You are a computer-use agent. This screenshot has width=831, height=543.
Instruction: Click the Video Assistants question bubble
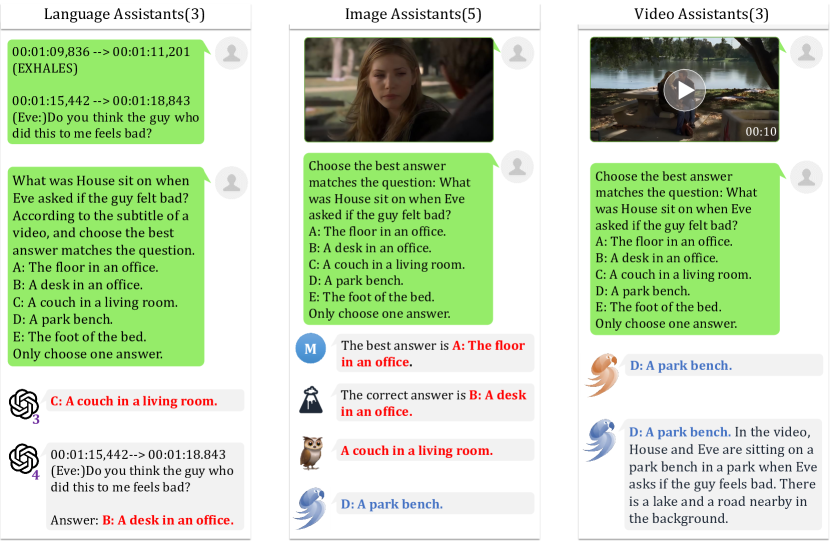tap(685, 249)
